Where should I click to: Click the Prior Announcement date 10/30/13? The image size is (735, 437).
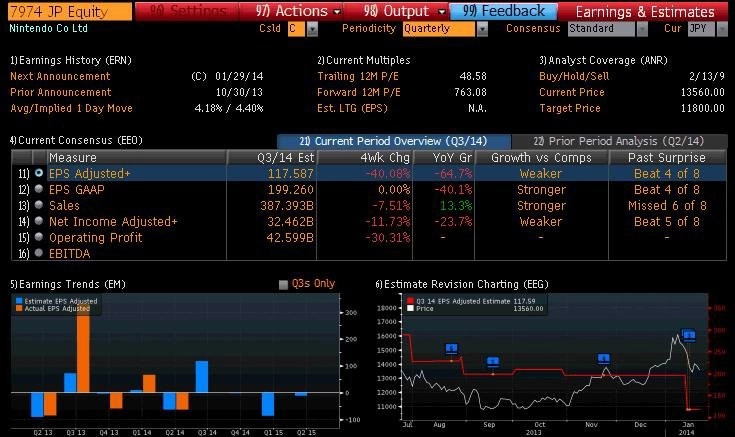pyautogui.click(x=240, y=92)
